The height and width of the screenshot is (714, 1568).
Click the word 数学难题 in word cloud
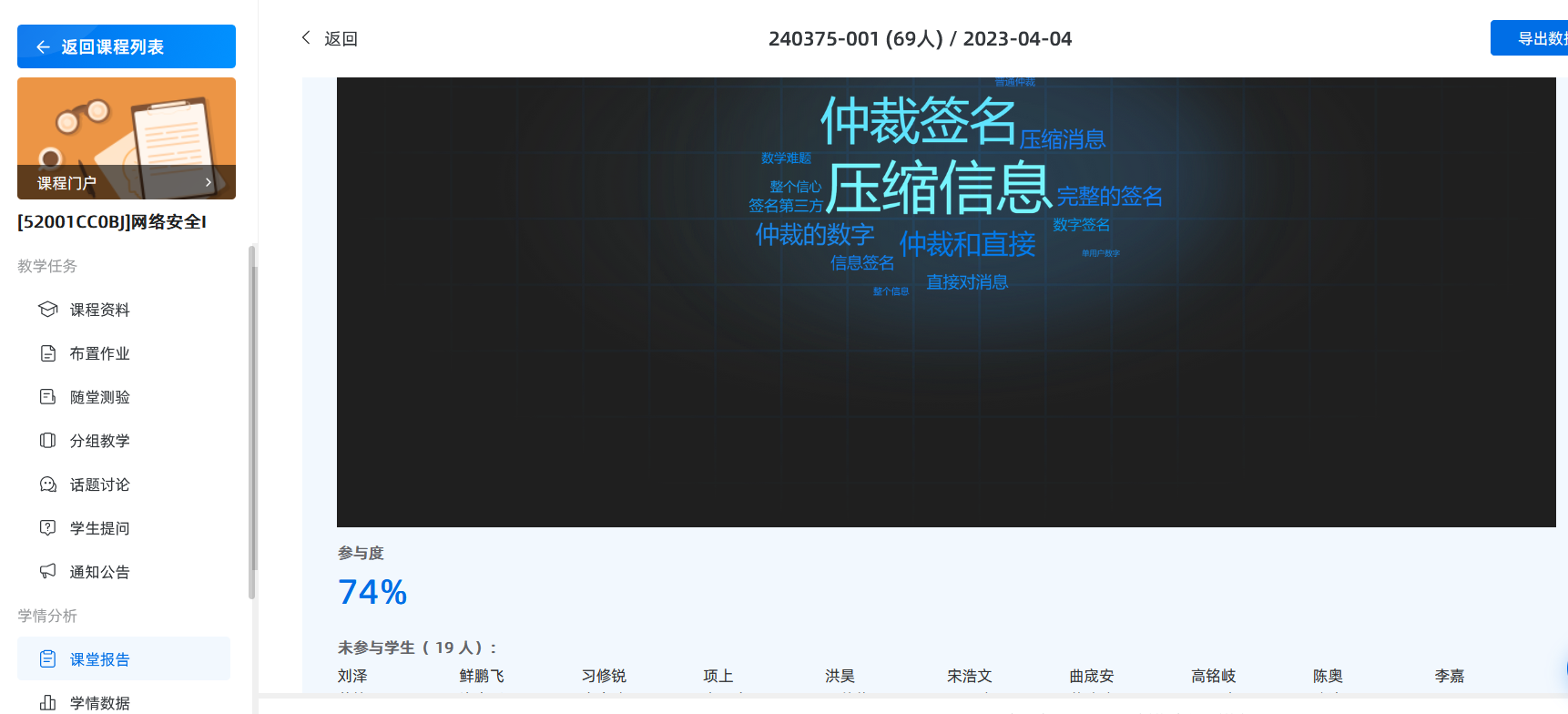(786, 158)
